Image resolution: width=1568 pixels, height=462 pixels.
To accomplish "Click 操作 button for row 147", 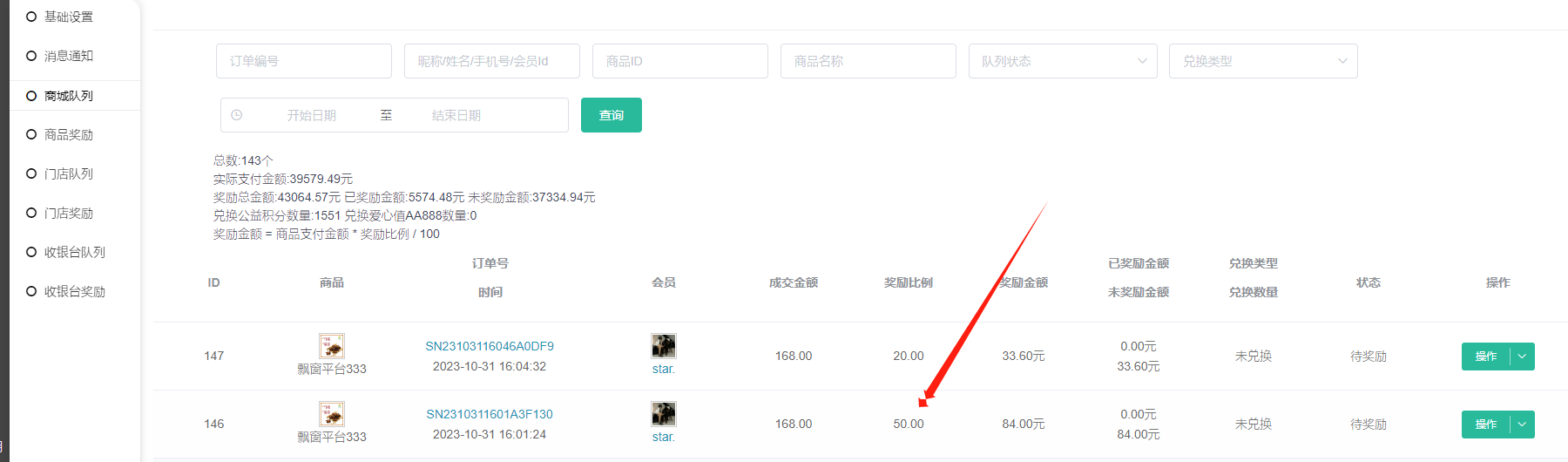I will point(1485,357).
